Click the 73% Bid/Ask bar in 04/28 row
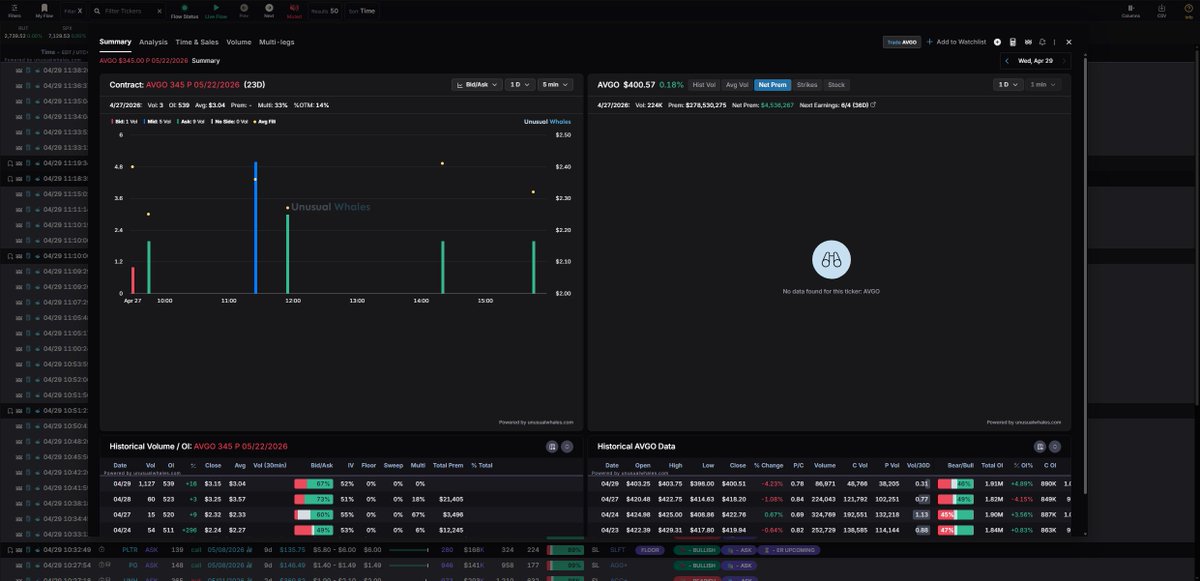1200x581 pixels. pos(313,498)
